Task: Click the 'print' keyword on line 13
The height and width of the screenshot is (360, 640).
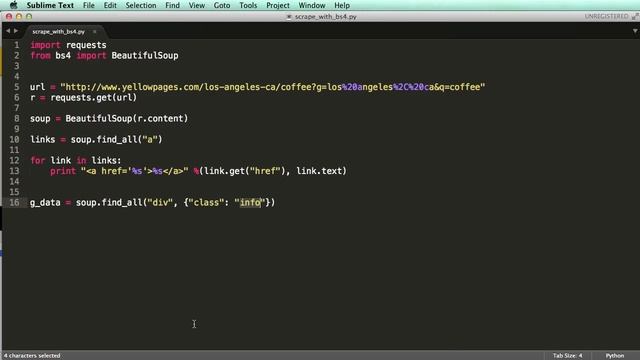Action: (x=63, y=171)
